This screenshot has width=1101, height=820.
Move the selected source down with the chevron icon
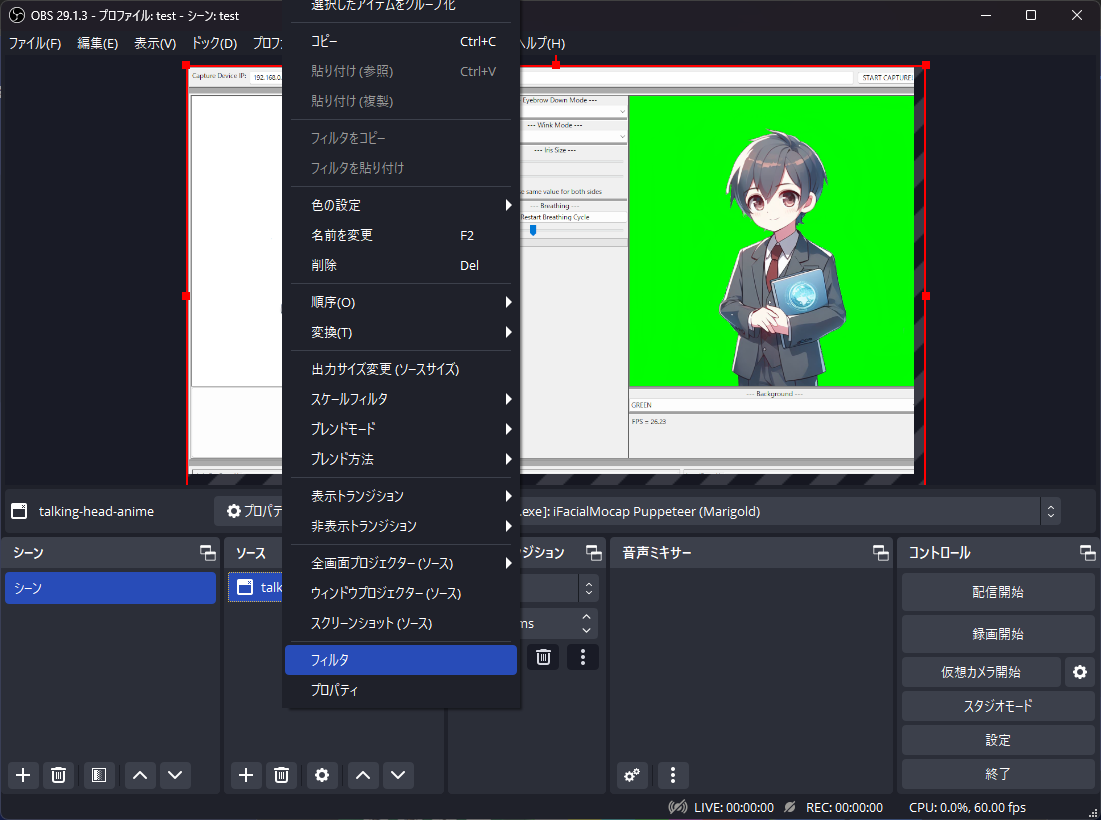click(397, 775)
